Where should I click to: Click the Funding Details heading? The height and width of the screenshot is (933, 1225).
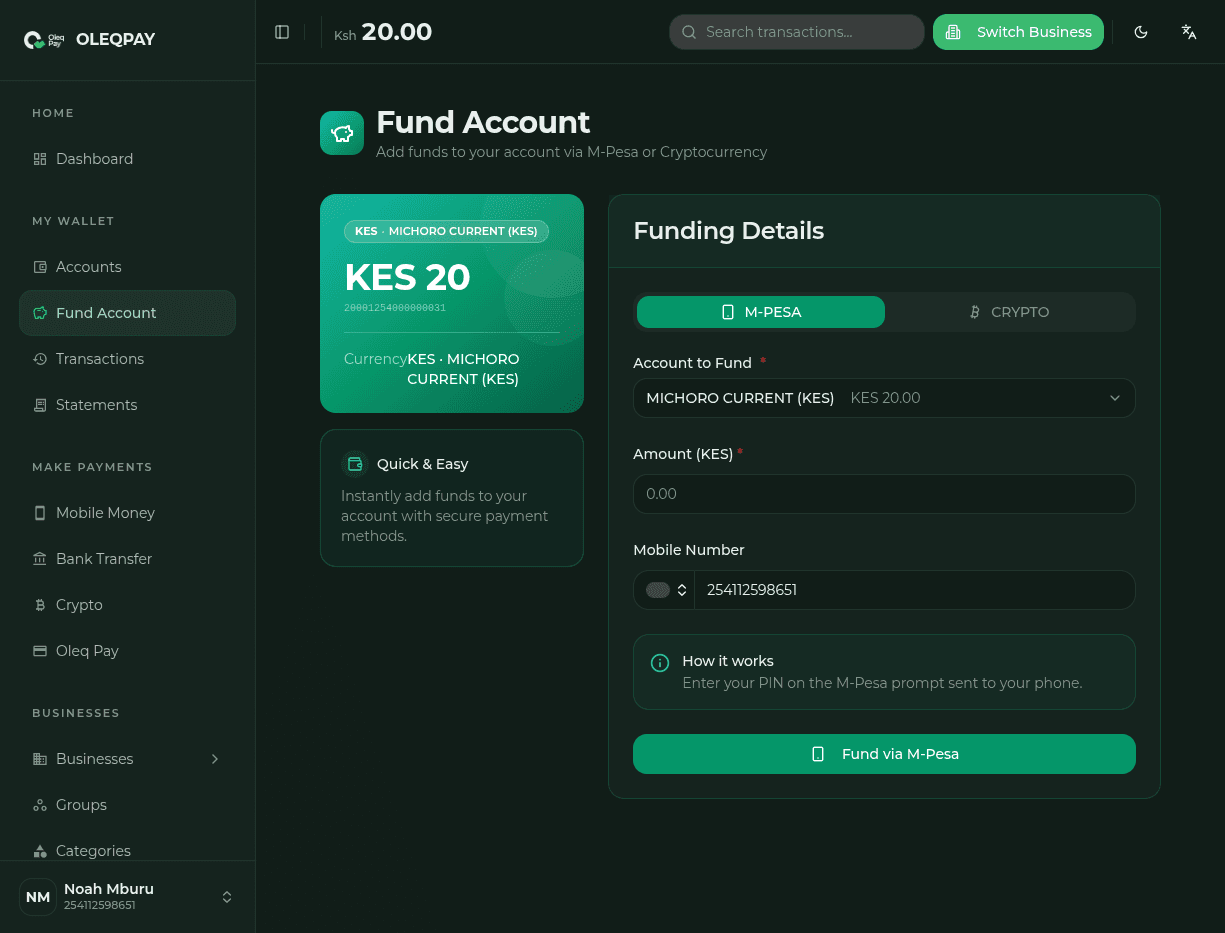pyautogui.click(x=729, y=231)
